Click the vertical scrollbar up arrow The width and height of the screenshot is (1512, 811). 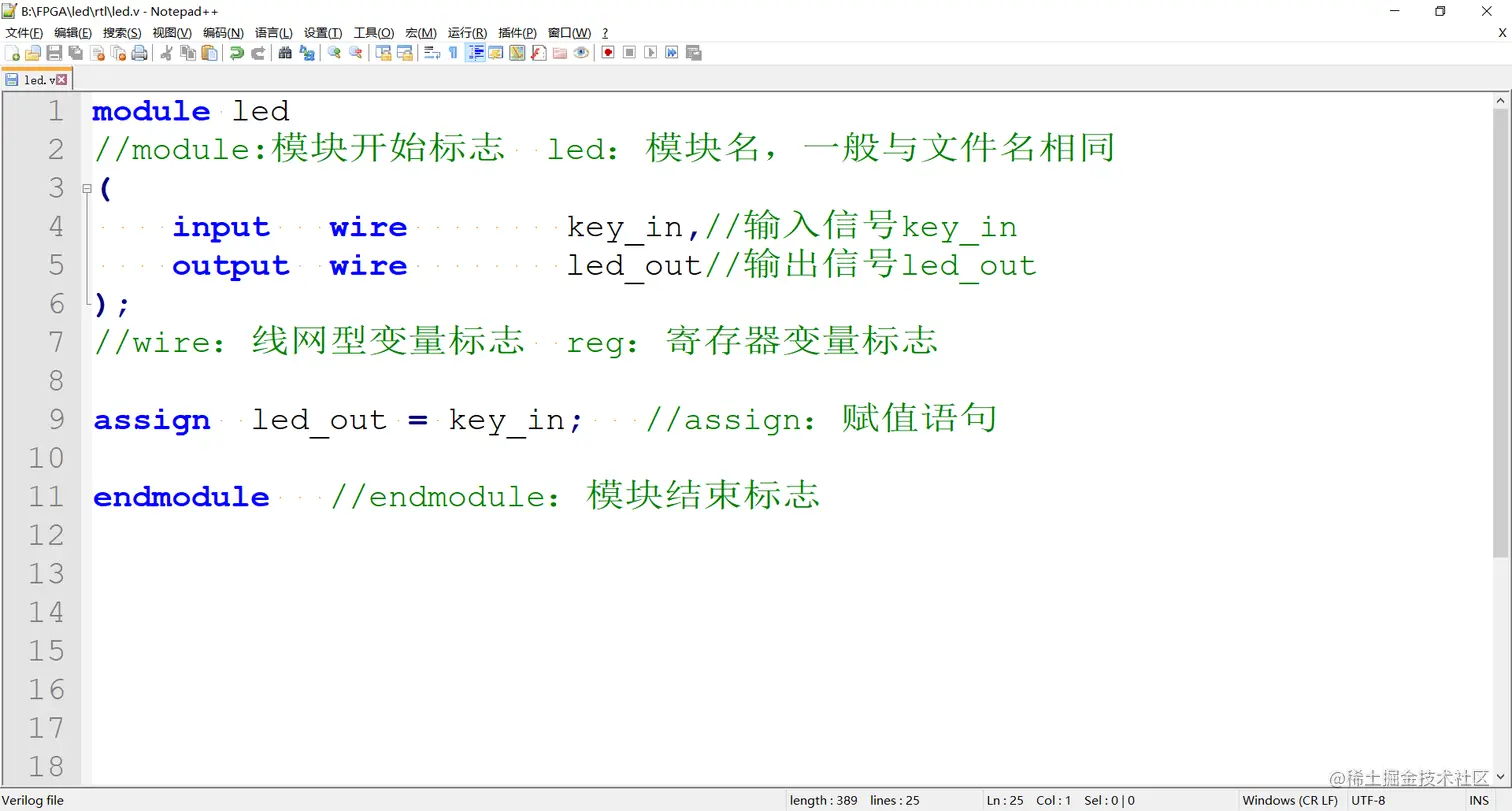coord(1501,98)
